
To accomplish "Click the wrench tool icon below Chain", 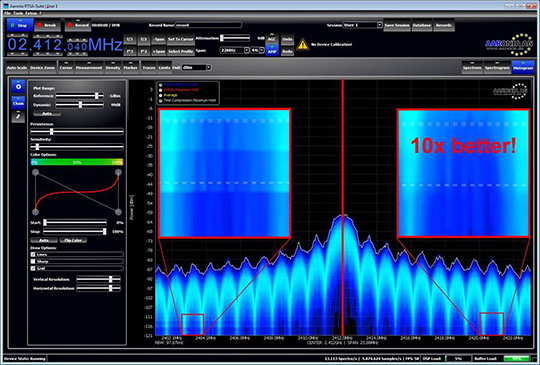I will pos(18,116).
